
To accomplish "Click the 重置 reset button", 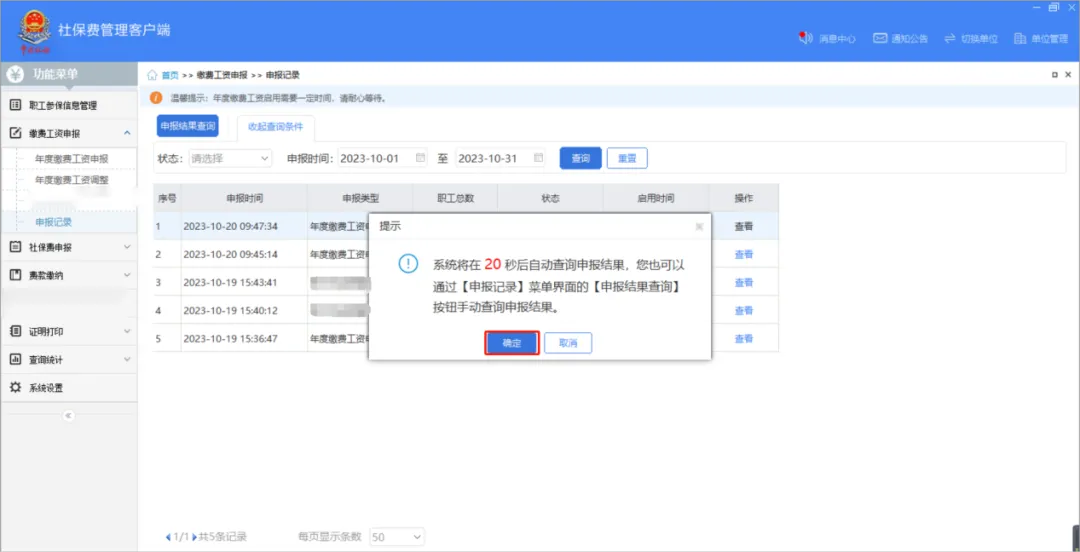I will tap(627, 158).
